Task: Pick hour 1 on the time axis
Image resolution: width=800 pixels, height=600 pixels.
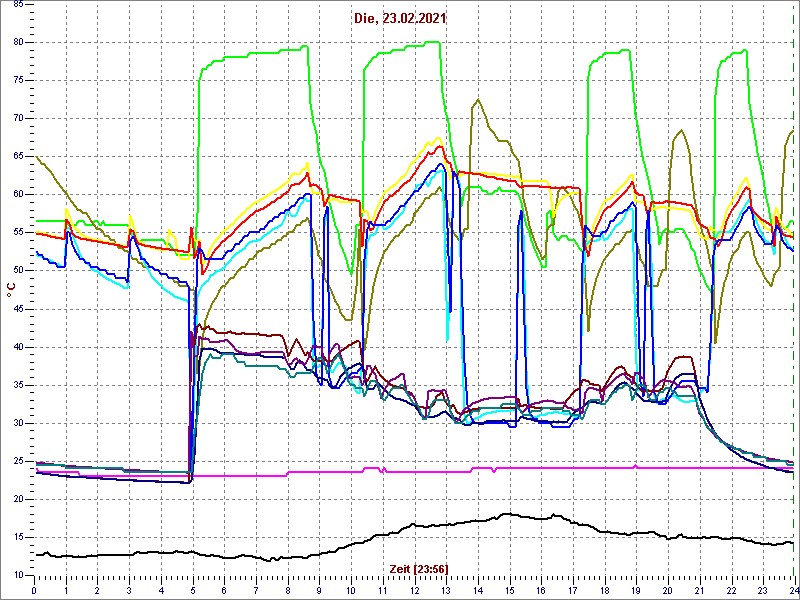Action: (66, 590)
